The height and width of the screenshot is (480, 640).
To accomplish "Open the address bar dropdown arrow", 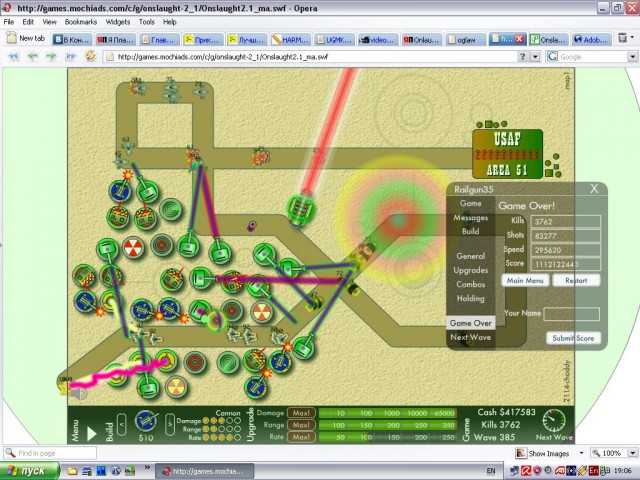I will click(535, 56).
